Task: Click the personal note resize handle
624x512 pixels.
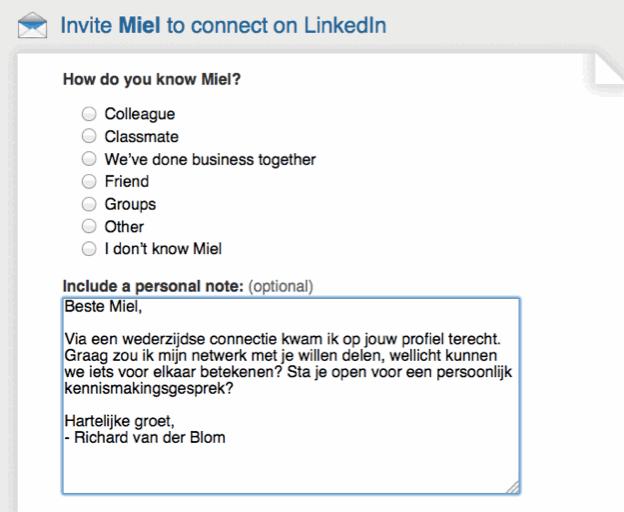Action: click(512, 487)
